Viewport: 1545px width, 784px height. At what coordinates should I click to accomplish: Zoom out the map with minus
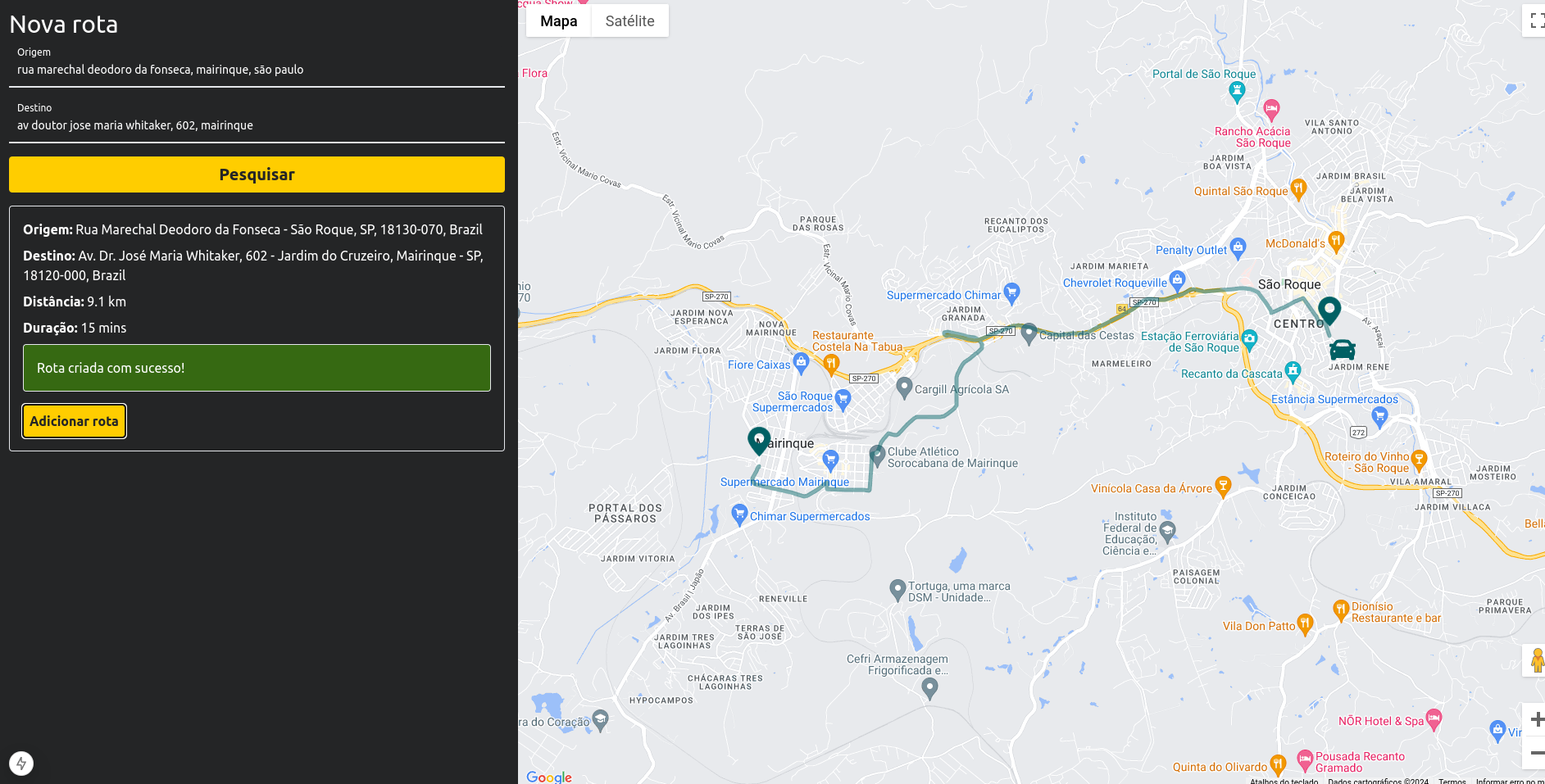click(x=1534, y=753)
